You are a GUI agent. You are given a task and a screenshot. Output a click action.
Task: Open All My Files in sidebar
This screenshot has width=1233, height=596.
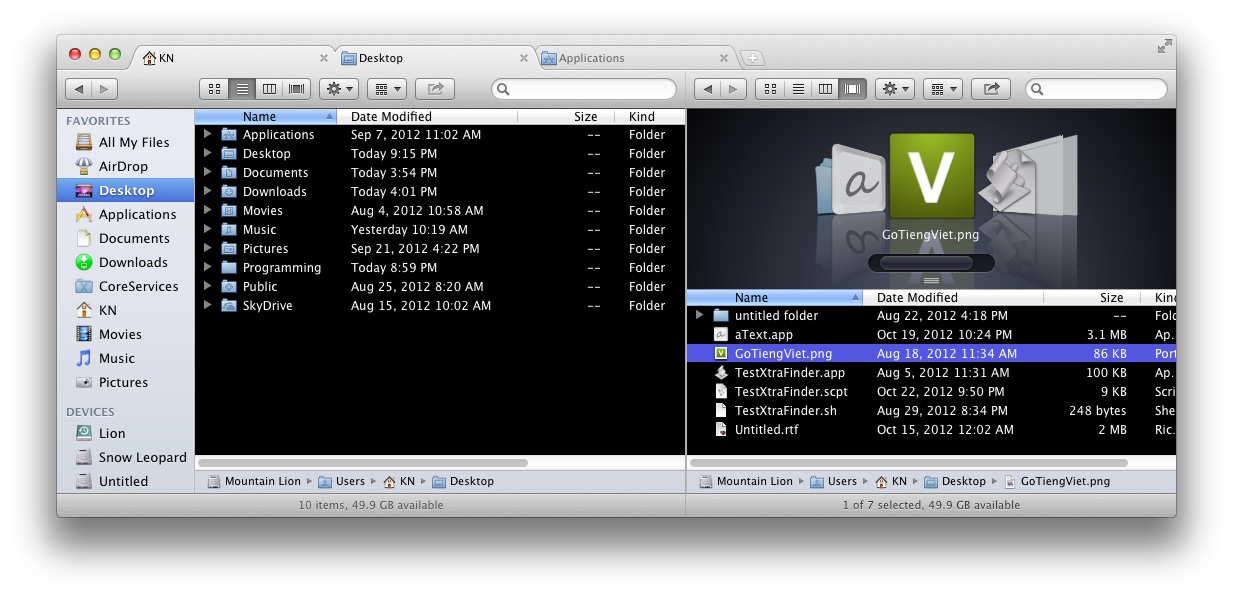coord(124,142)
